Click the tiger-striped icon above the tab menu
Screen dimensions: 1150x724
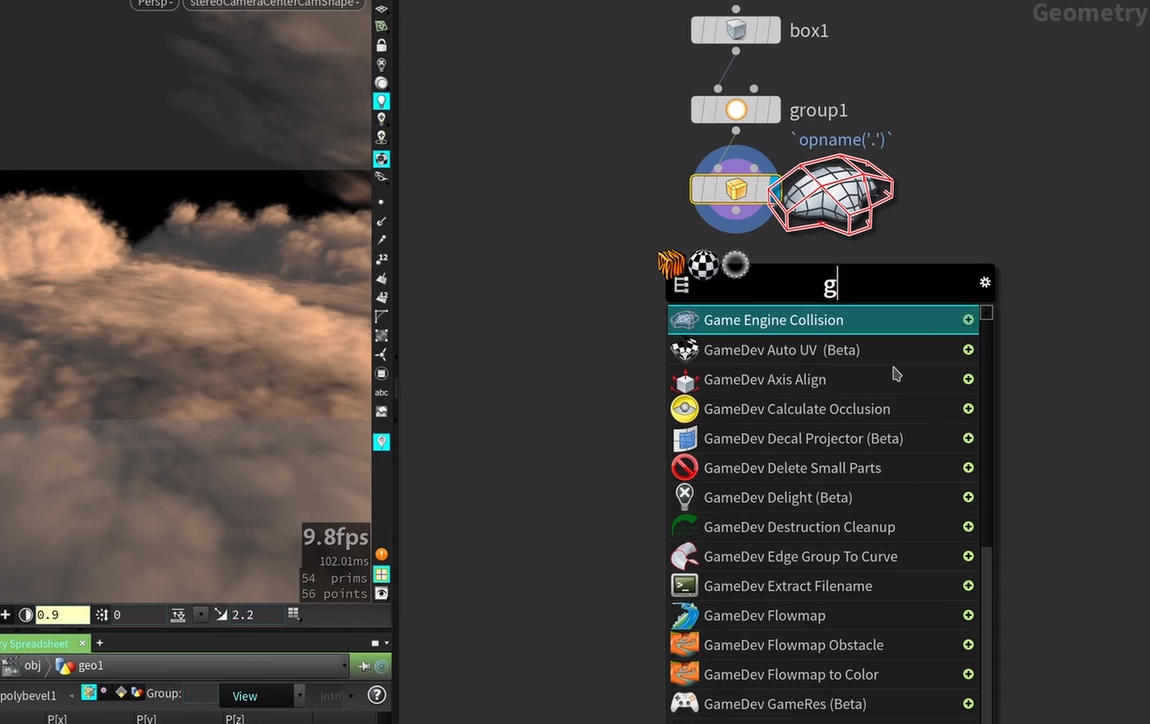tap(671, 264)
